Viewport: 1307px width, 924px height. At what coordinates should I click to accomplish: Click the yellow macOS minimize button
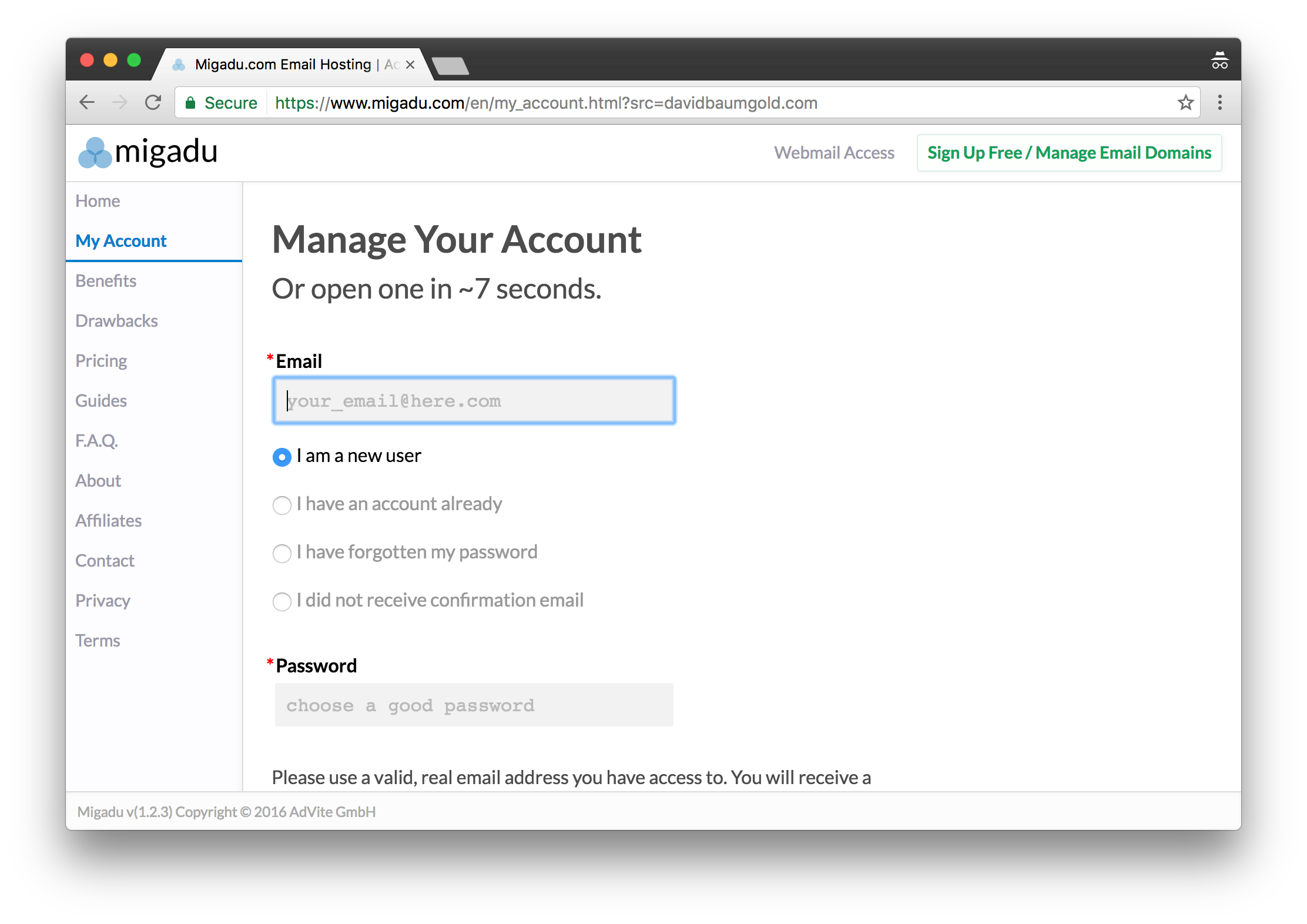tap(110, 60)
